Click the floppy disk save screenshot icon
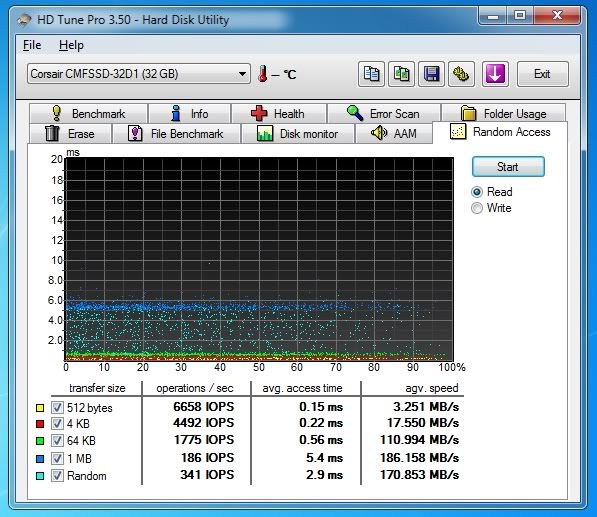The height and width of the screenshot is (517, 597). 431,74
